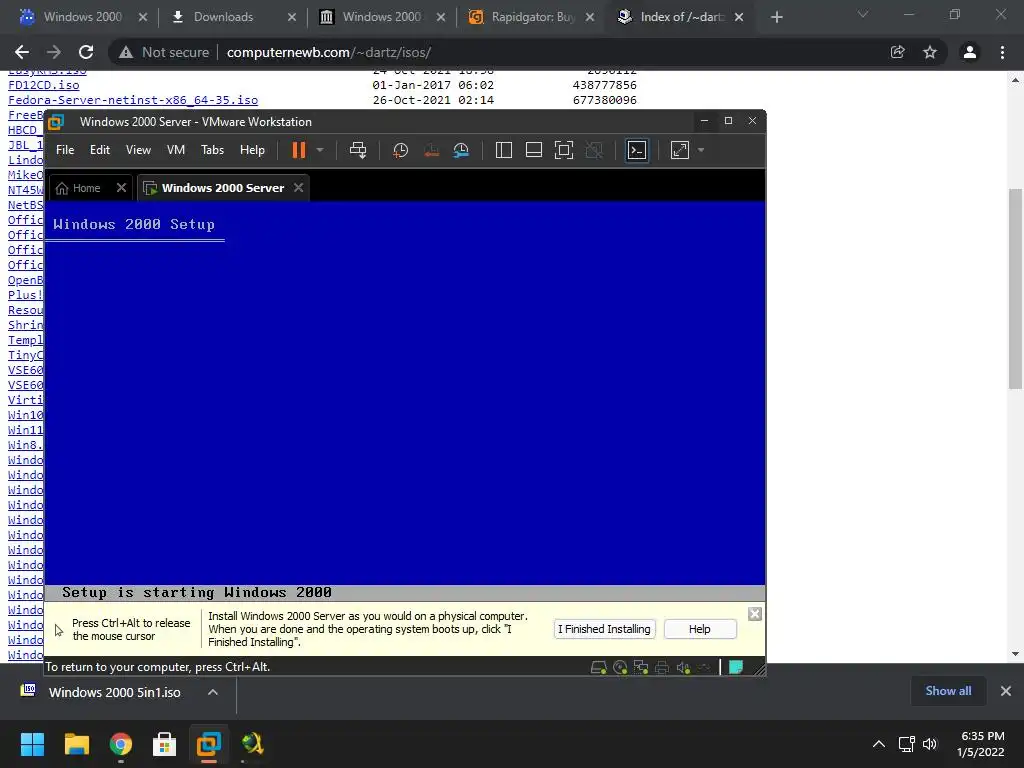Click the VMware message log note icon

pyautogui.click(x=736, y=667)
